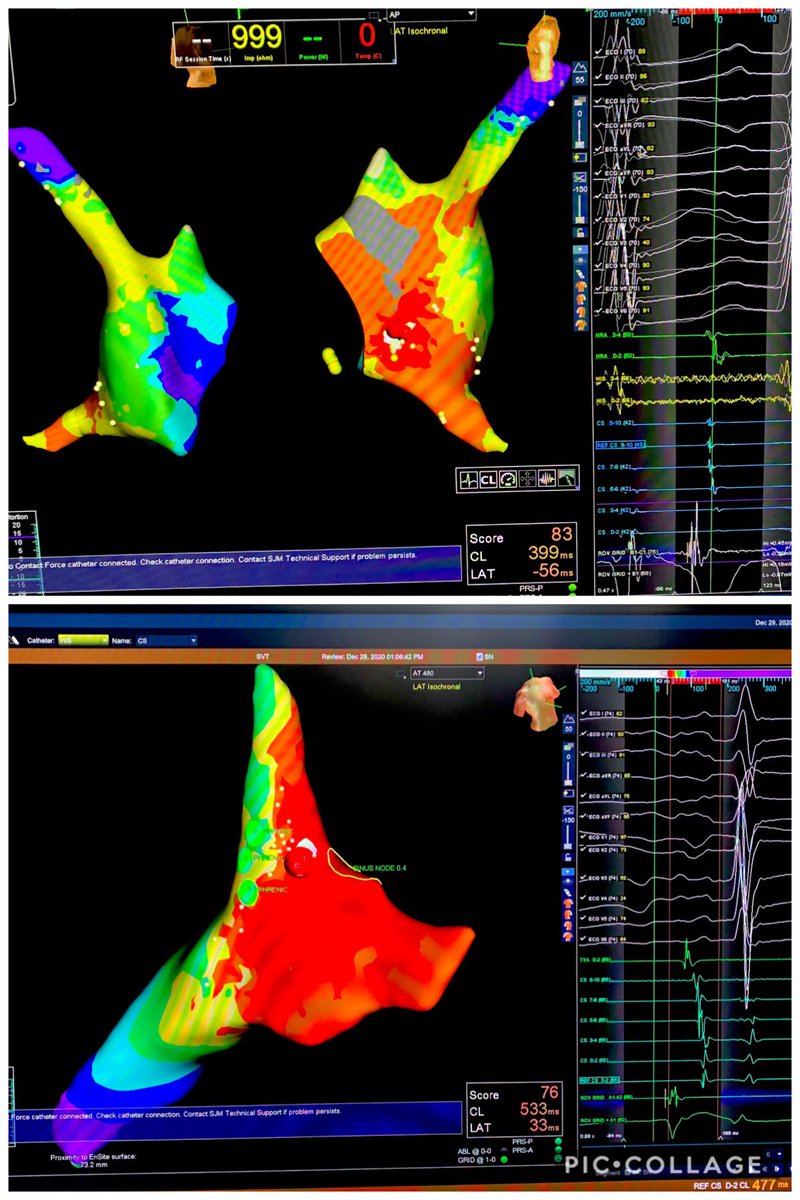Click the pan crosshair icon in the map toolbar
The height and width of the screenshot is (1200, 800).
pyautogui.click(x=528, y=478)
